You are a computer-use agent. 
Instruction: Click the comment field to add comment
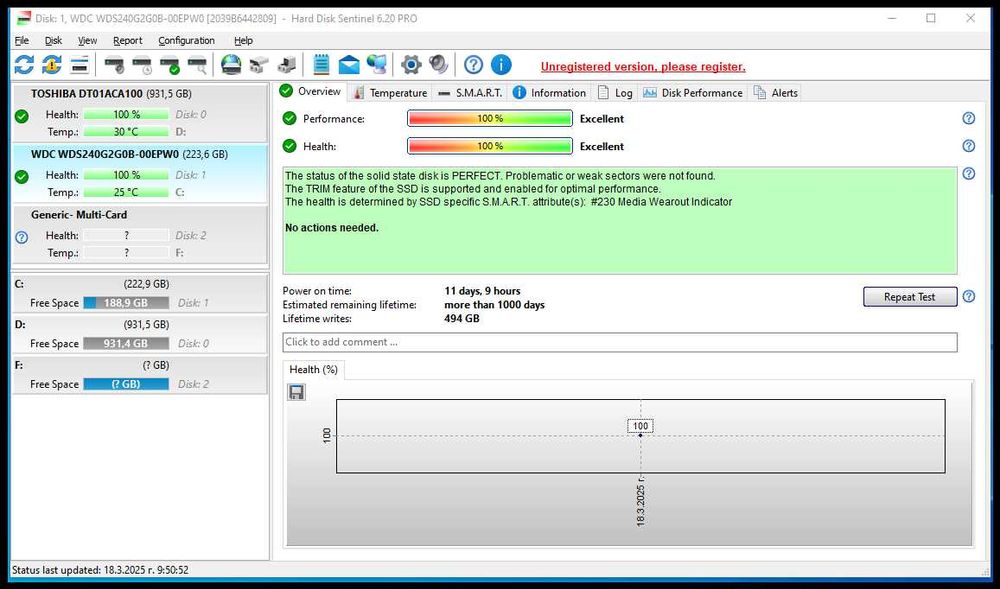tap(619, 342)
